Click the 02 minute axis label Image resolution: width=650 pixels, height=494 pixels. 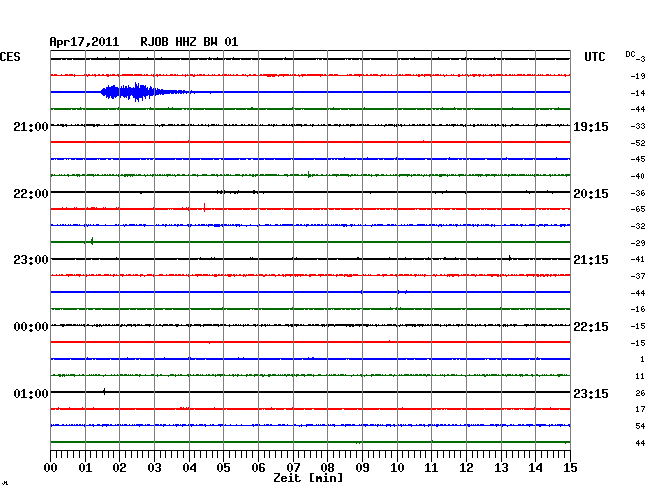click(119, 467)
